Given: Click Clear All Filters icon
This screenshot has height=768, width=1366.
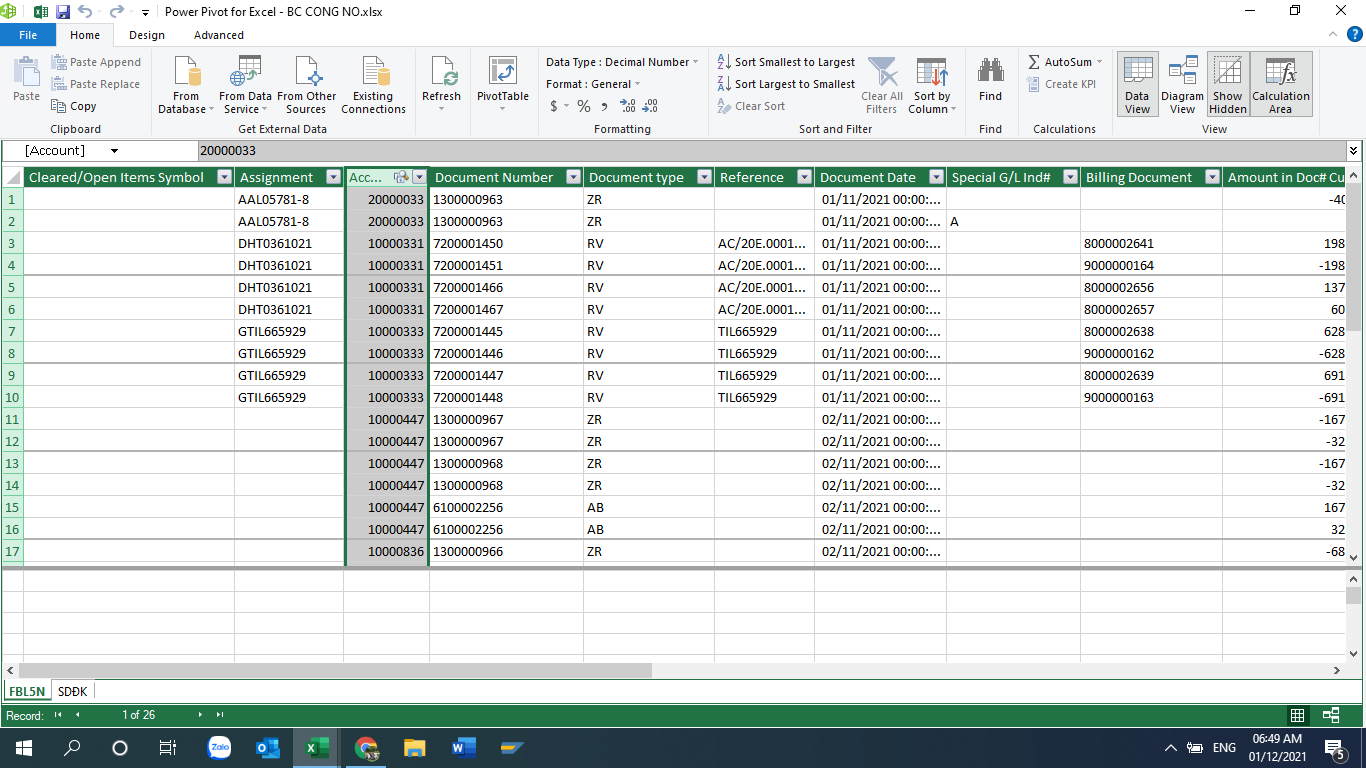Looking at the screenshot, I should tap(882, 74).
